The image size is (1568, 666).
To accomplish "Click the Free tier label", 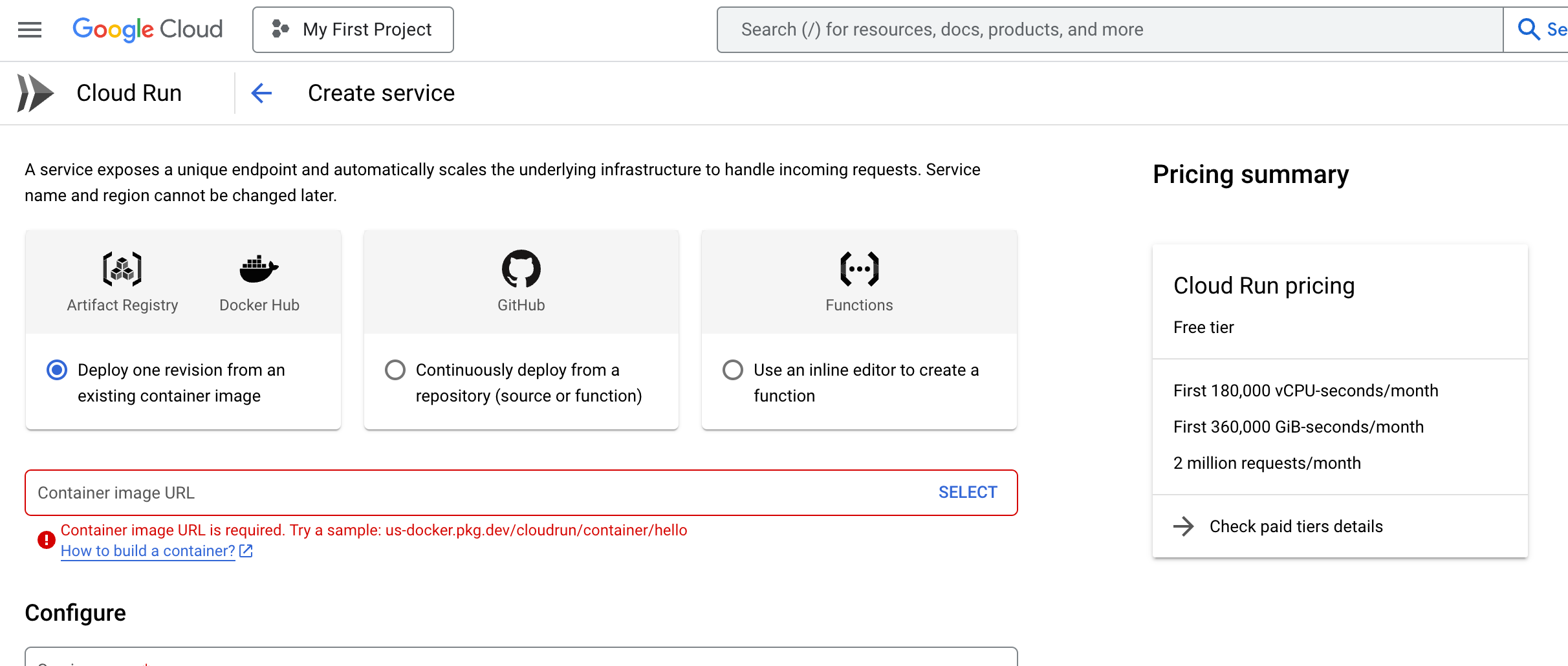I will click(x=1203, y=327).
